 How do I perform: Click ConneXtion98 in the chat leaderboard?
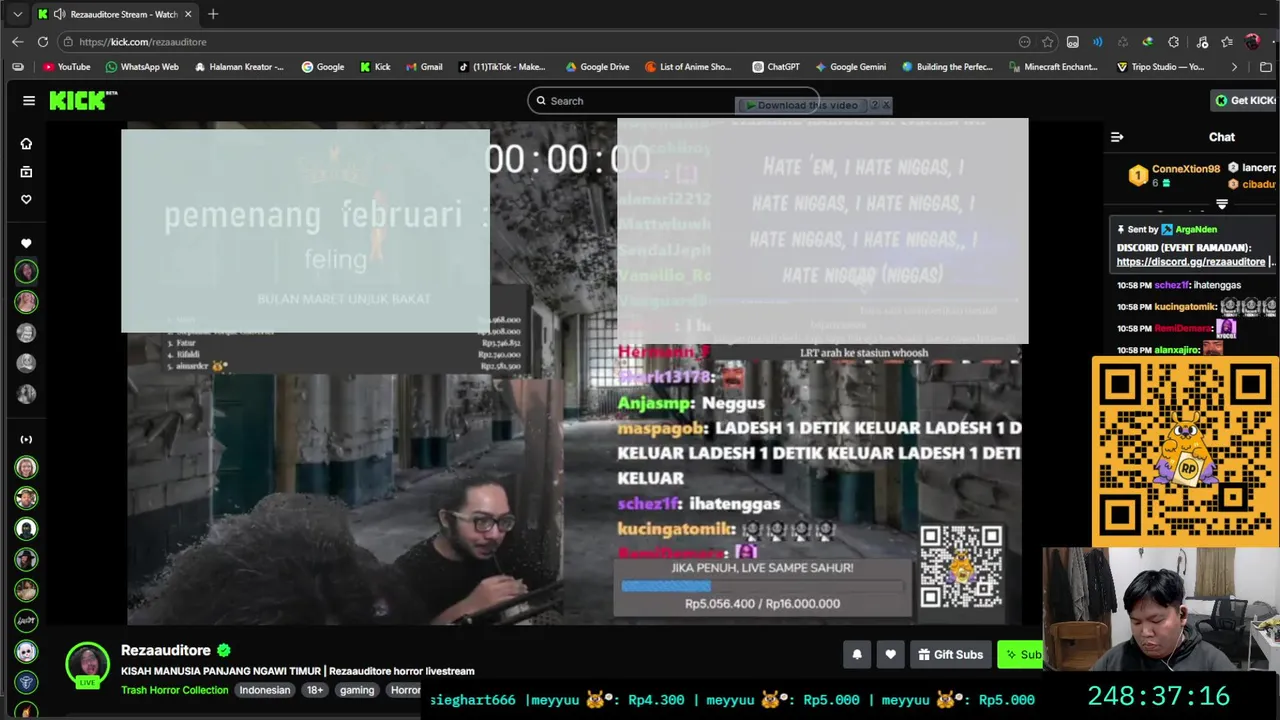point(1186,169)
